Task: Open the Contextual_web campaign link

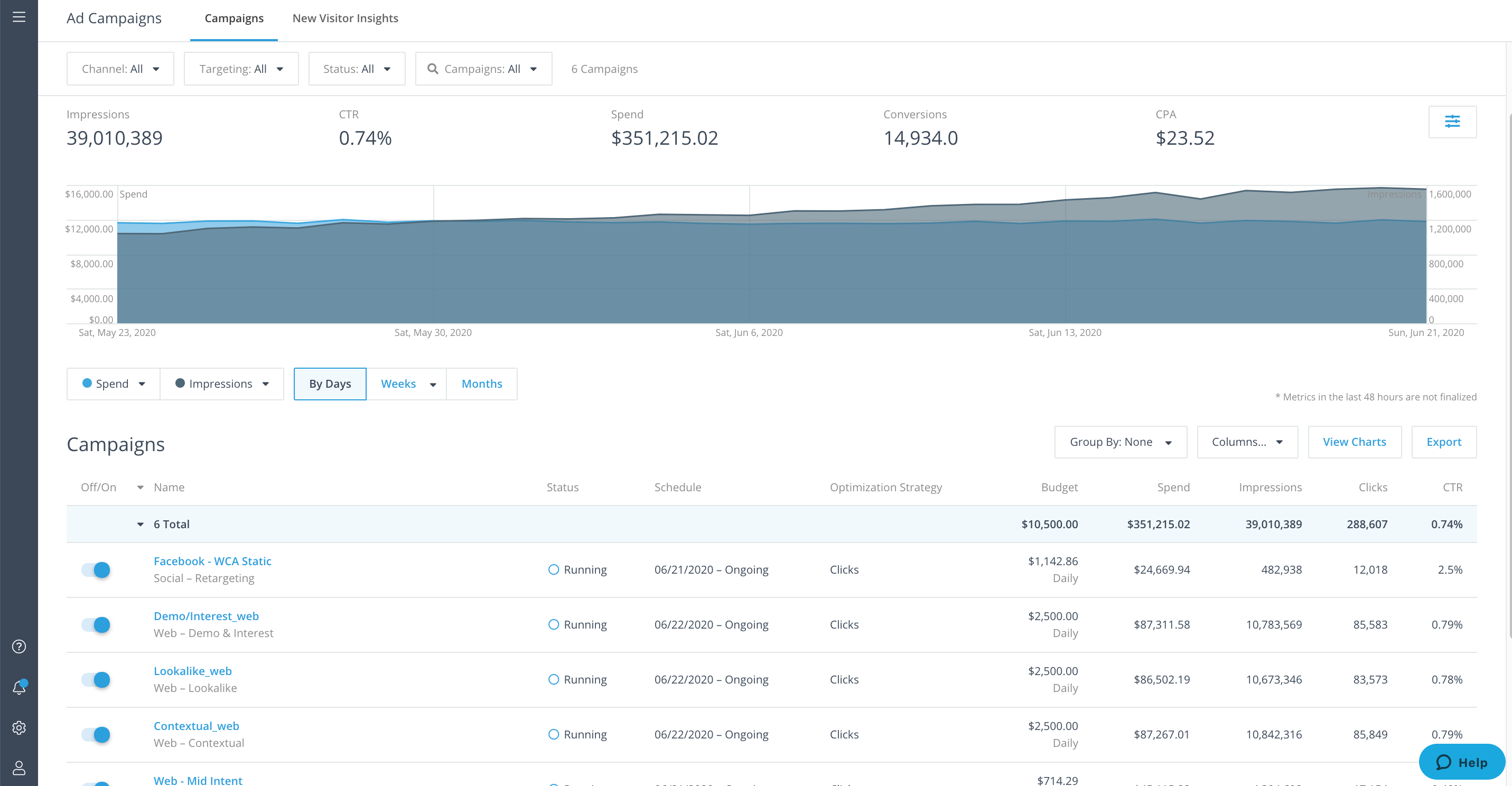Action: point(196,726)
